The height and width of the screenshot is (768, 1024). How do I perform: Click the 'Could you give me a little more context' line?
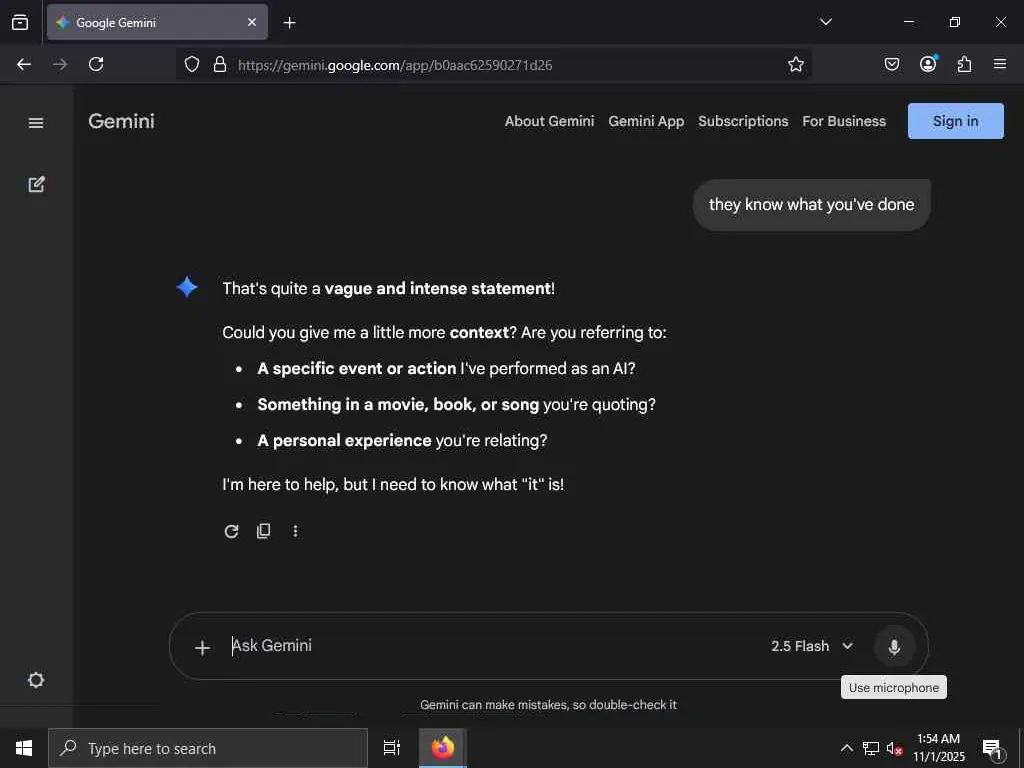tap(444, 332)
